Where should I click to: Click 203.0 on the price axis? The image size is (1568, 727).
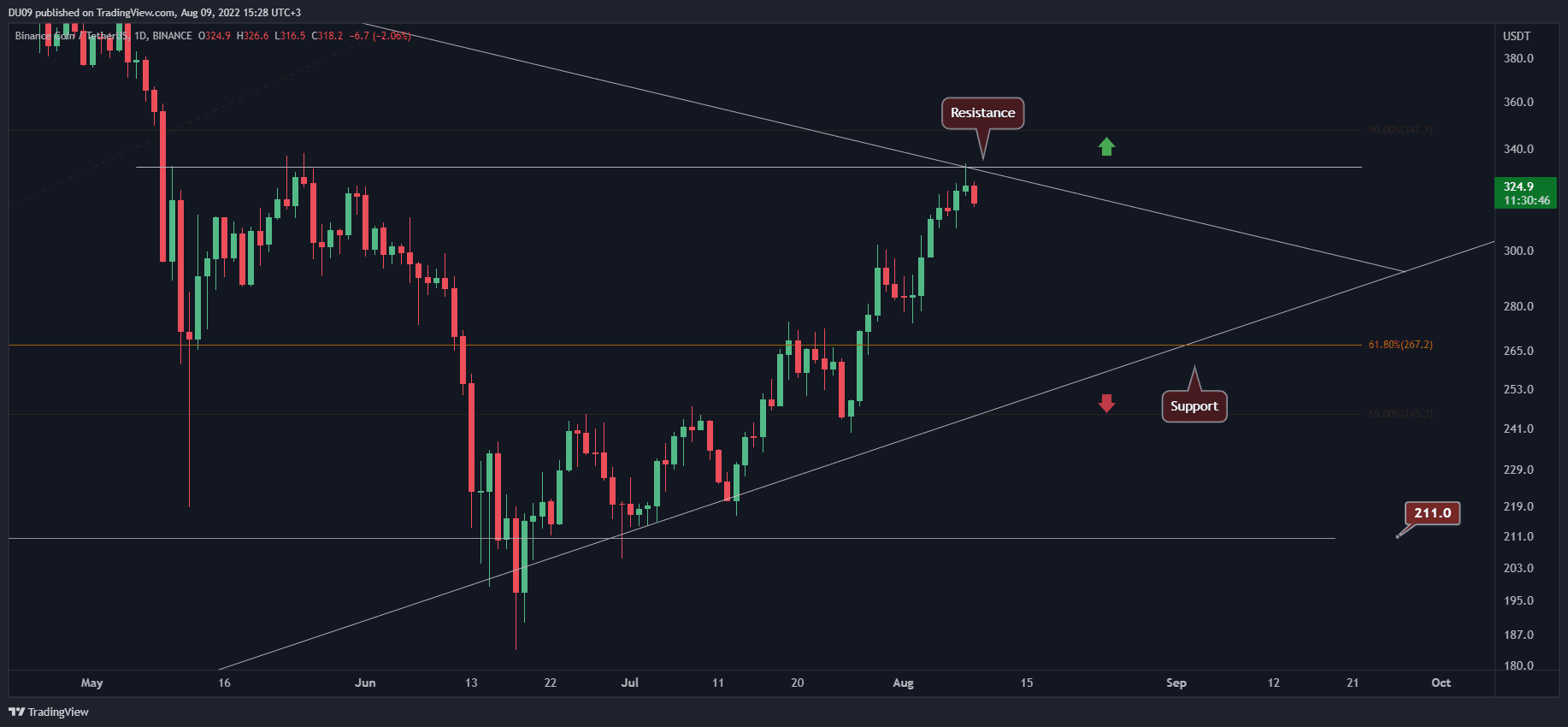(1518, 568)
